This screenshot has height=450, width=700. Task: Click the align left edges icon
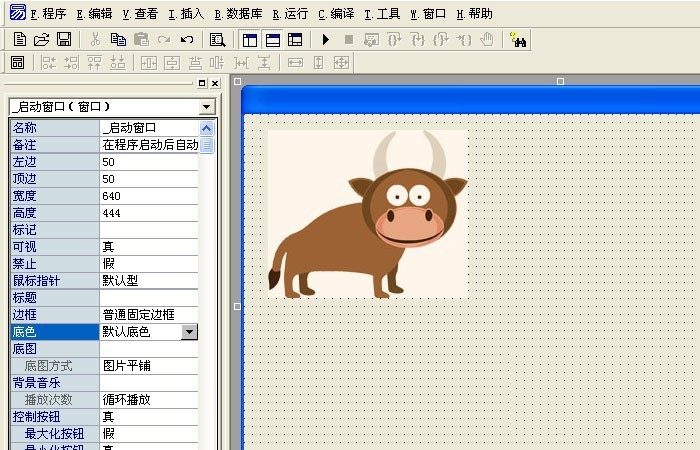48,62
